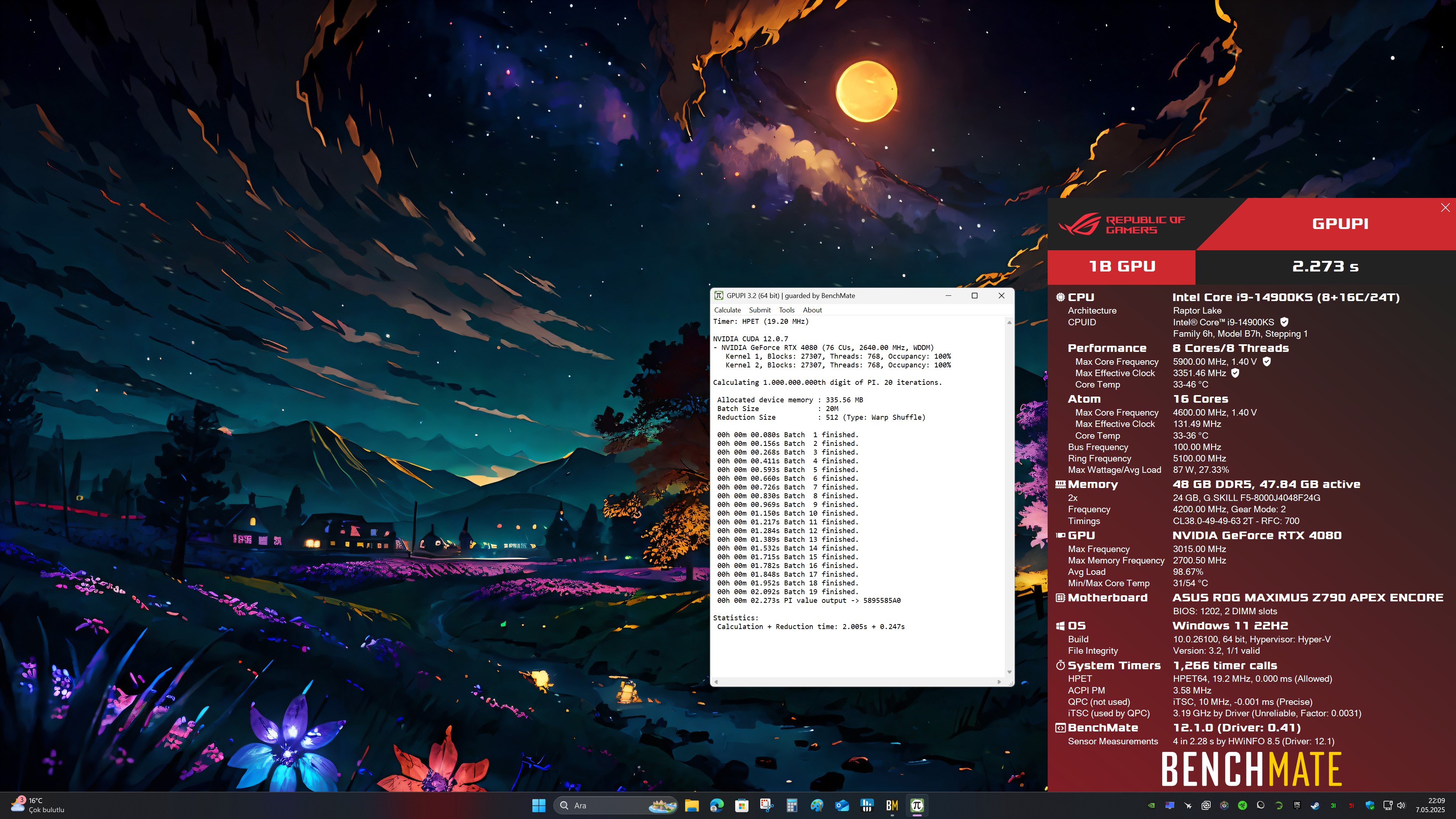Click the System Timers clock icon

pos(1060,665)
